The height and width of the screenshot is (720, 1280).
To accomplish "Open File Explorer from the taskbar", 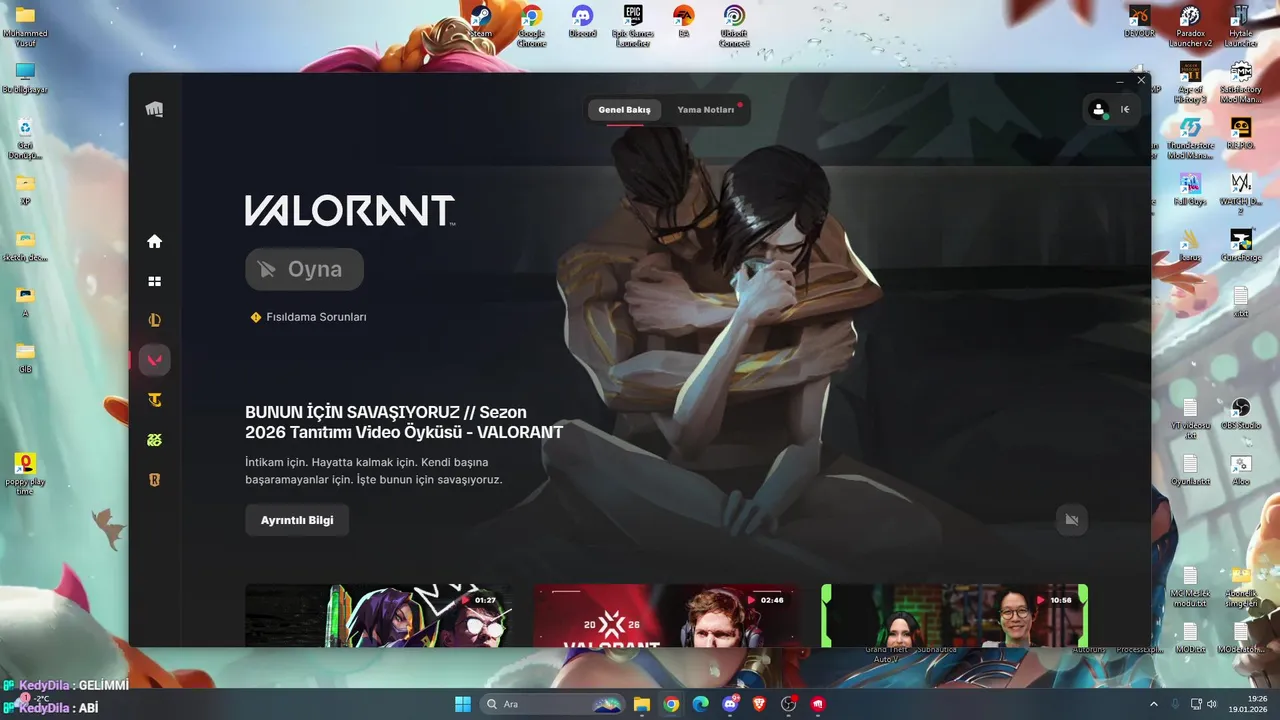I will tap(641, 704).
